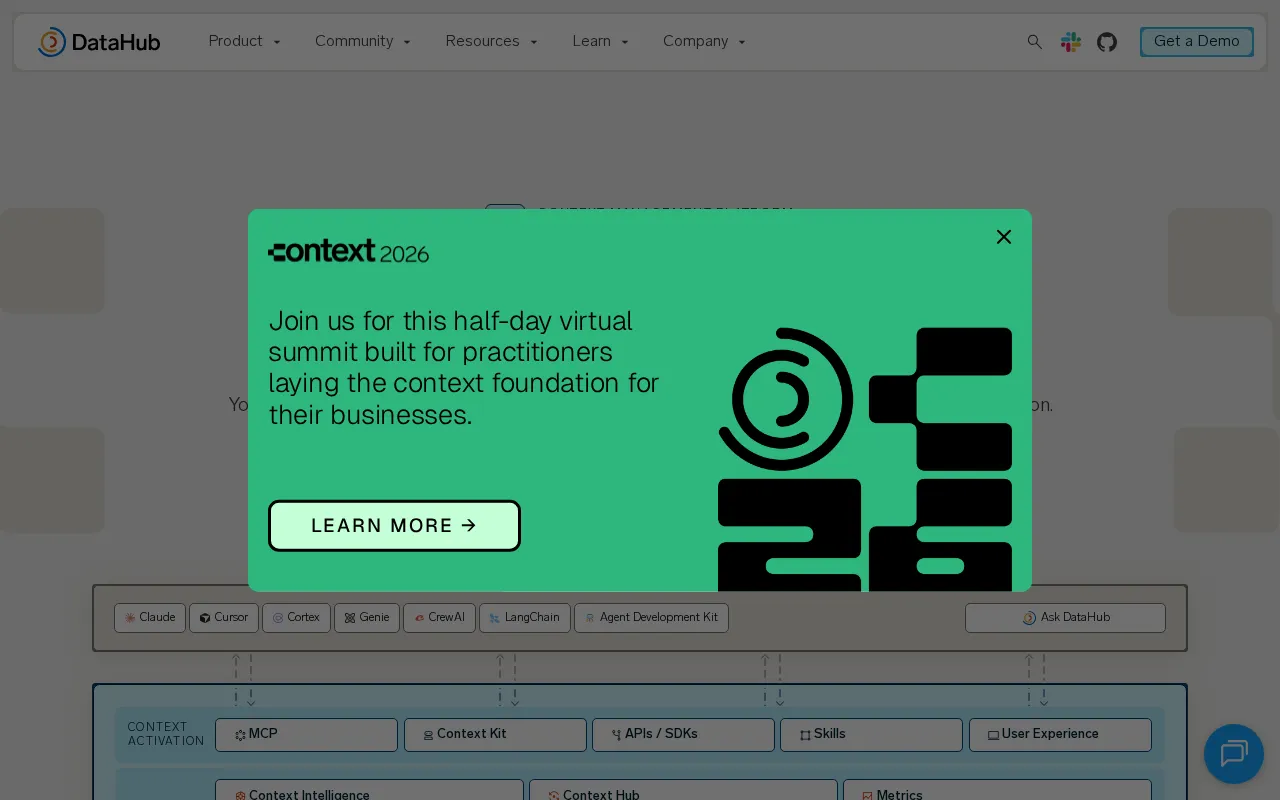Click the Metrics box
The height and width of the screenshot is (800, 1280).
point(997,790)
